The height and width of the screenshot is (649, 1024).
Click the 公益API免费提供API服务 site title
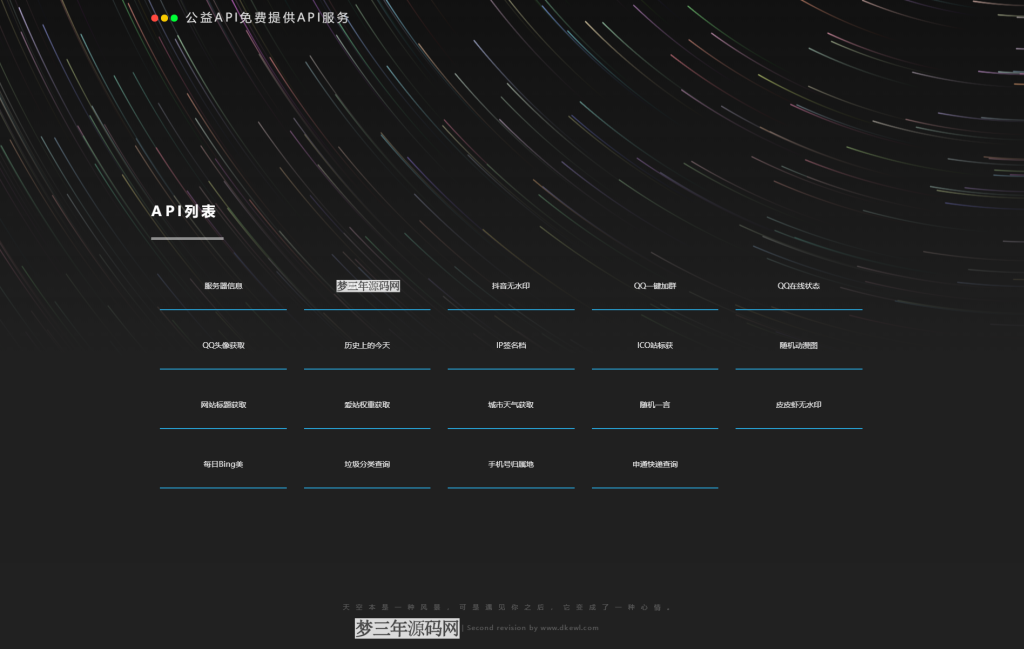click(x=265, y=17)
